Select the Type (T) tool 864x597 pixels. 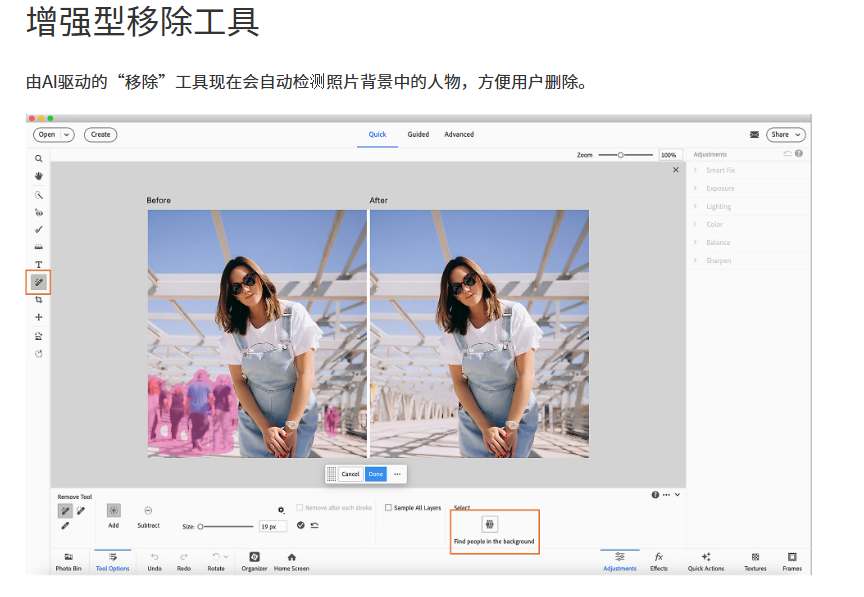[39, 264]
